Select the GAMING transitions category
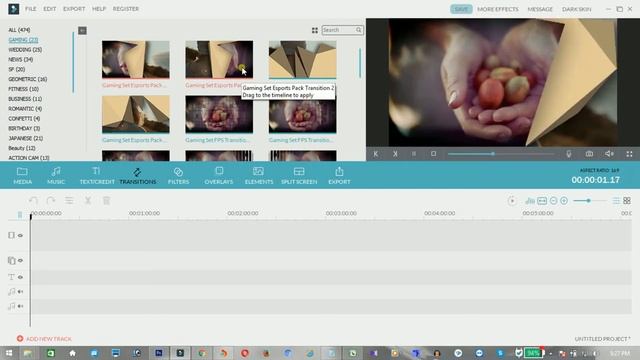This screenshot has width=640, height=360. pyautogui.click(x=23, y=40)
